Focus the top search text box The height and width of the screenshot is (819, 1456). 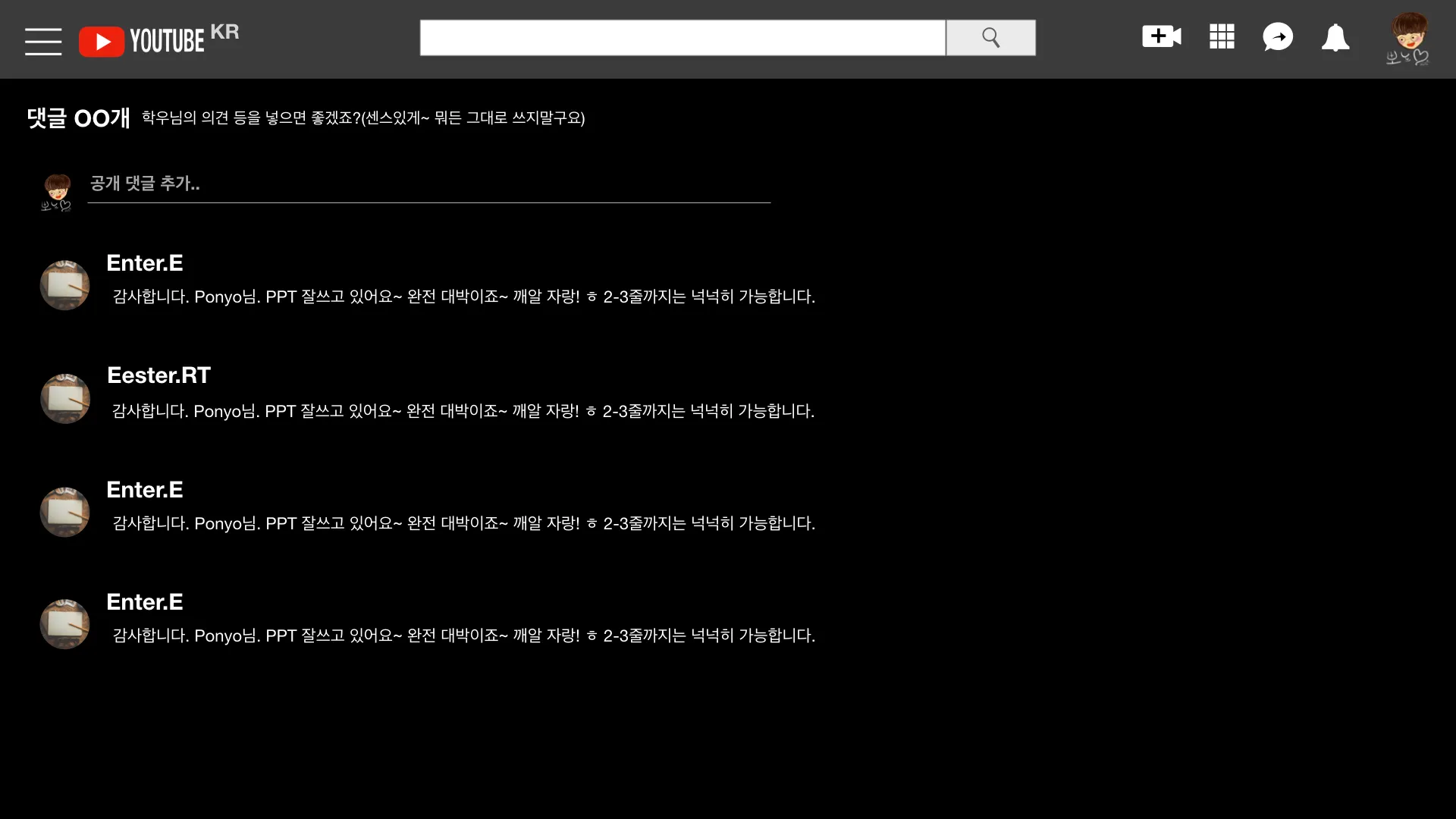tap(682, 38)
